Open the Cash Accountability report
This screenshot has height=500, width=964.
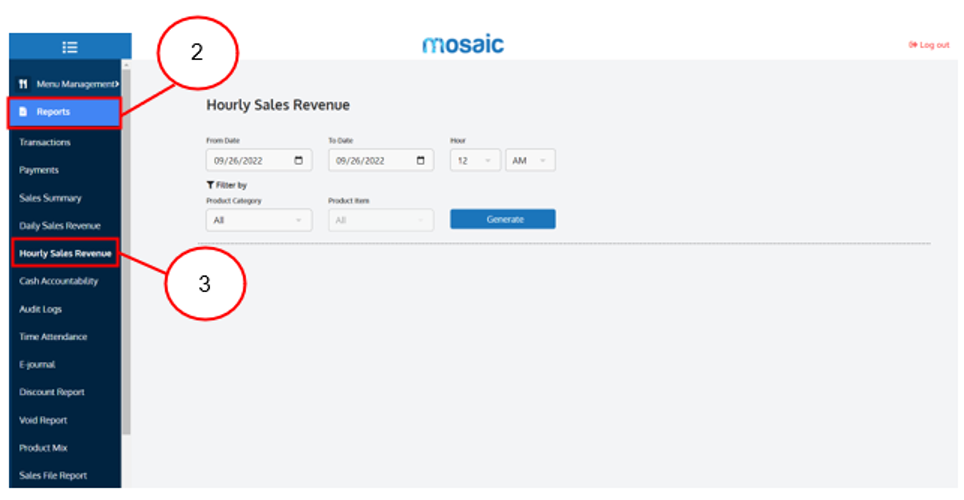coord(58,281)
